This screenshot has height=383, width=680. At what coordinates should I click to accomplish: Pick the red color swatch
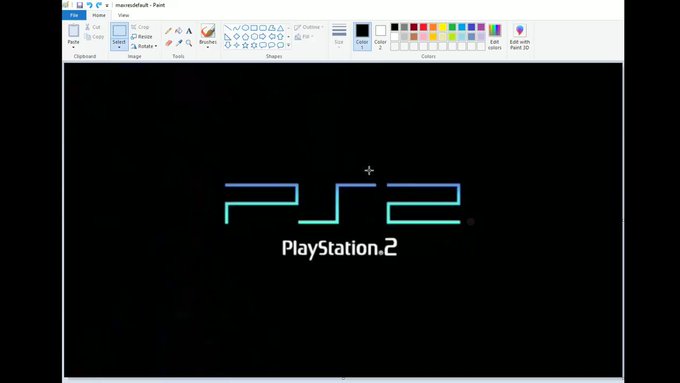tap(423, 27)
